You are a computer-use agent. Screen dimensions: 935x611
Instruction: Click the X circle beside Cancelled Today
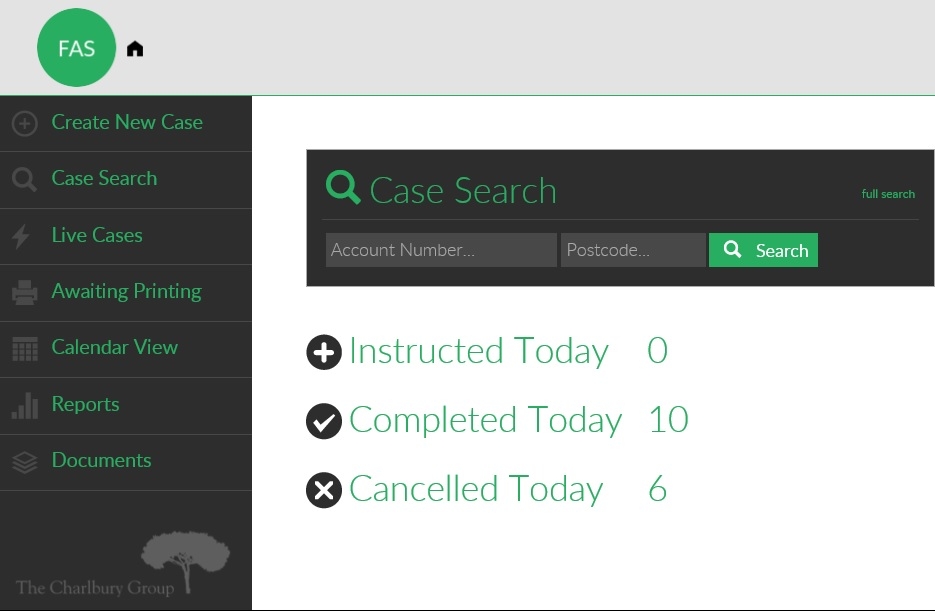point(324,490)
